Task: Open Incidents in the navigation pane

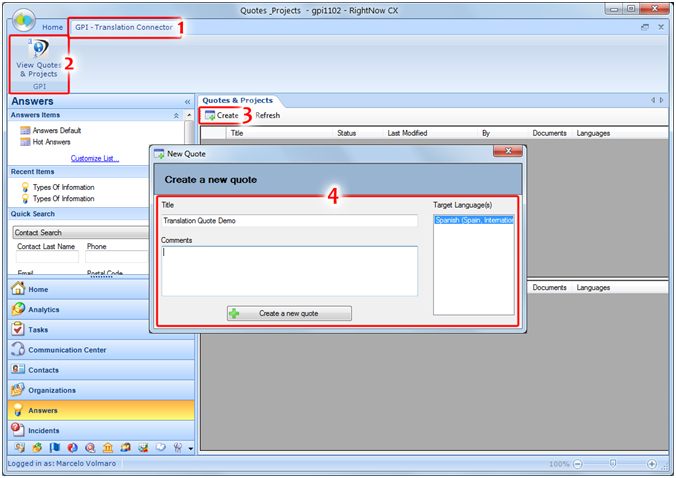Action: tap(45, 430)
